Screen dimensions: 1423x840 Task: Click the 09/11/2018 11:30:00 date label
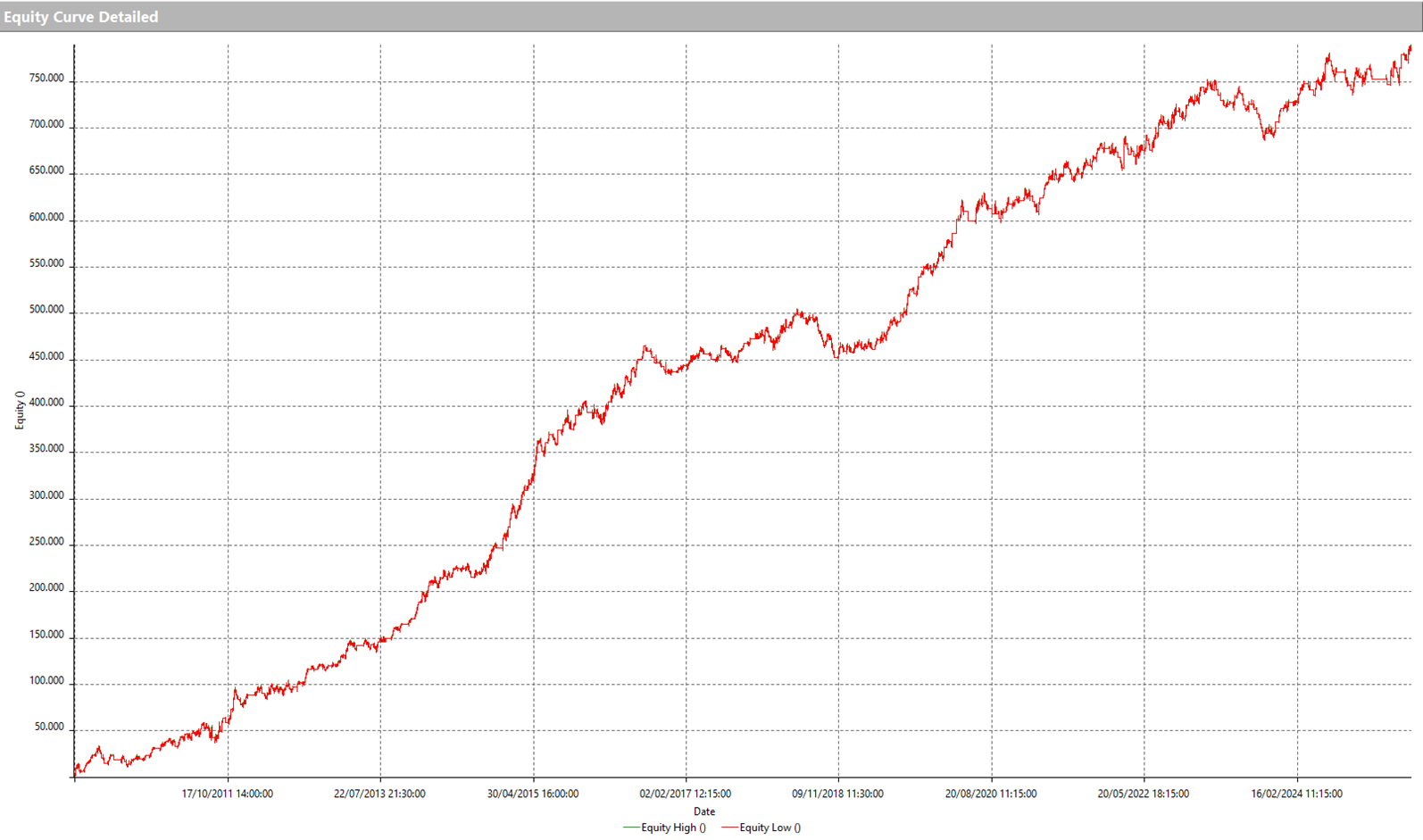click(x=837, y=794)
